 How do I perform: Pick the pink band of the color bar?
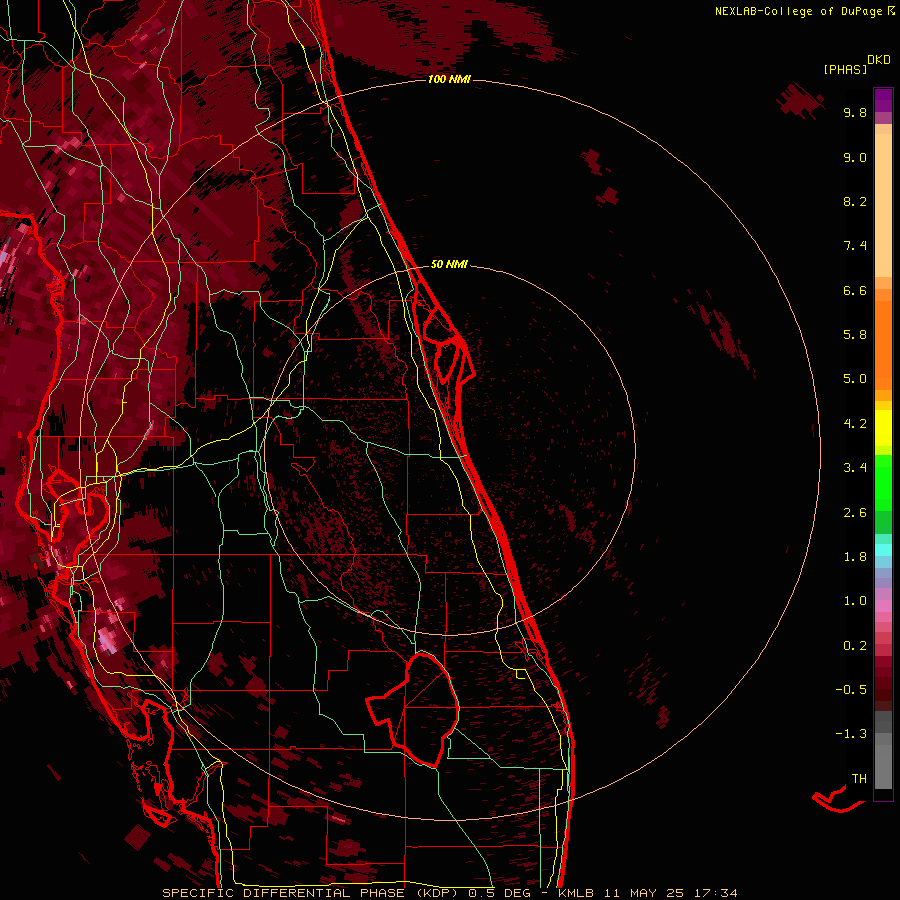point(883,606)
